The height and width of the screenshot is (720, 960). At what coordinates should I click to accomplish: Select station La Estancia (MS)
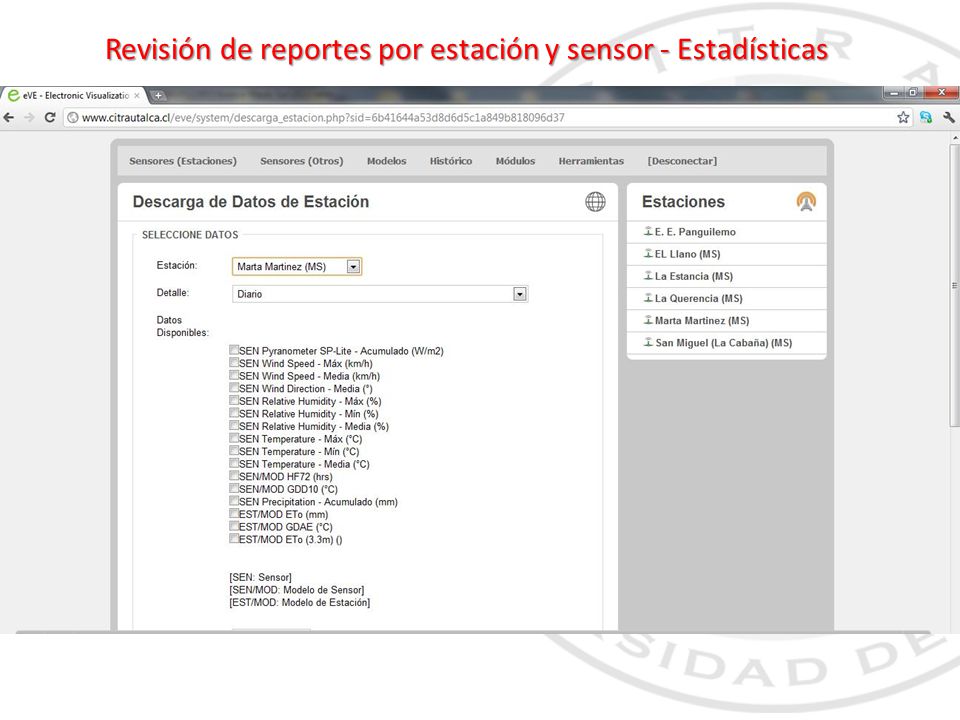pyautogui.click(x=694, y=276)
